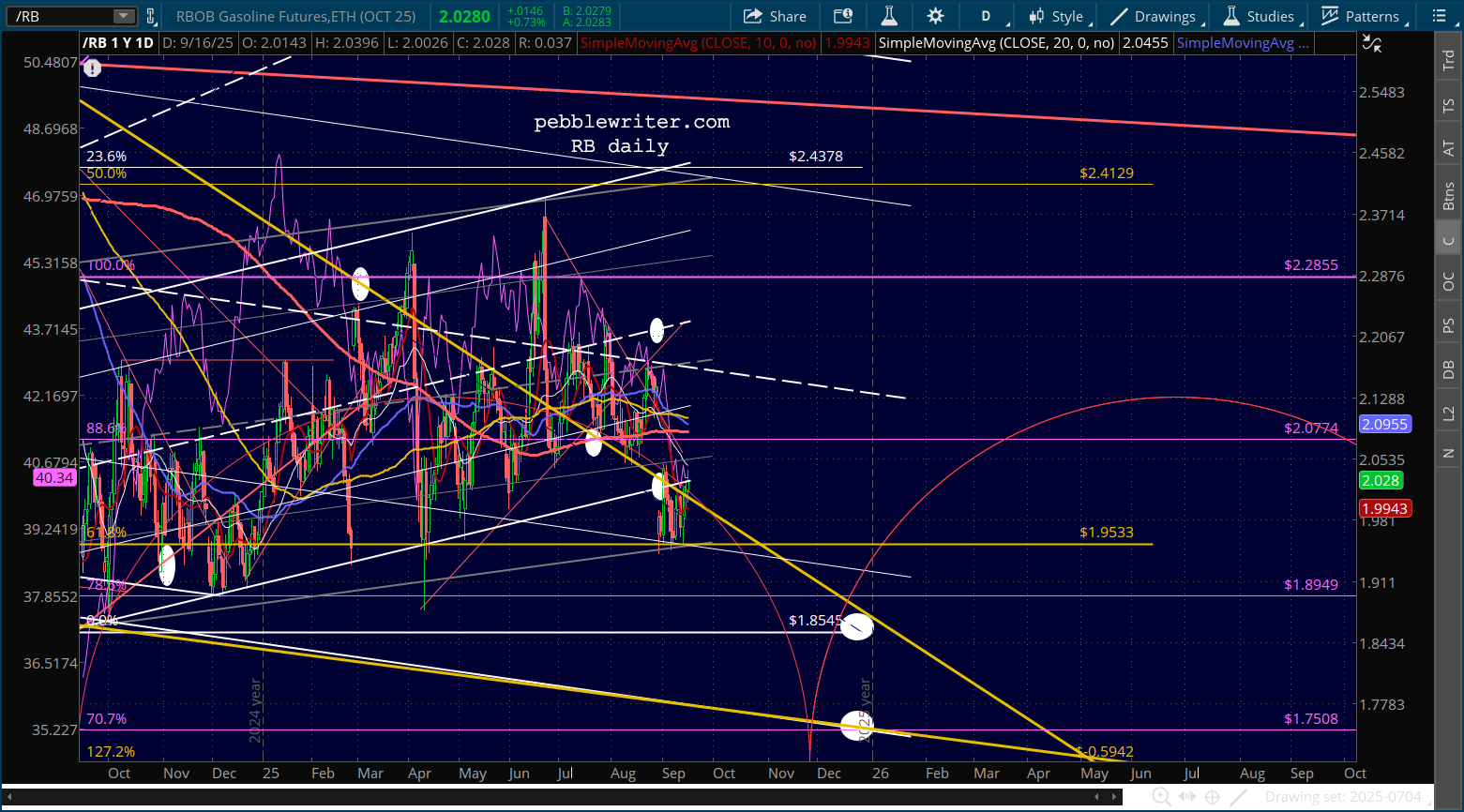The height and width of the screenshot is (812, 1464).
Task: Open the Drawings menu
Action: point(1153,16)
